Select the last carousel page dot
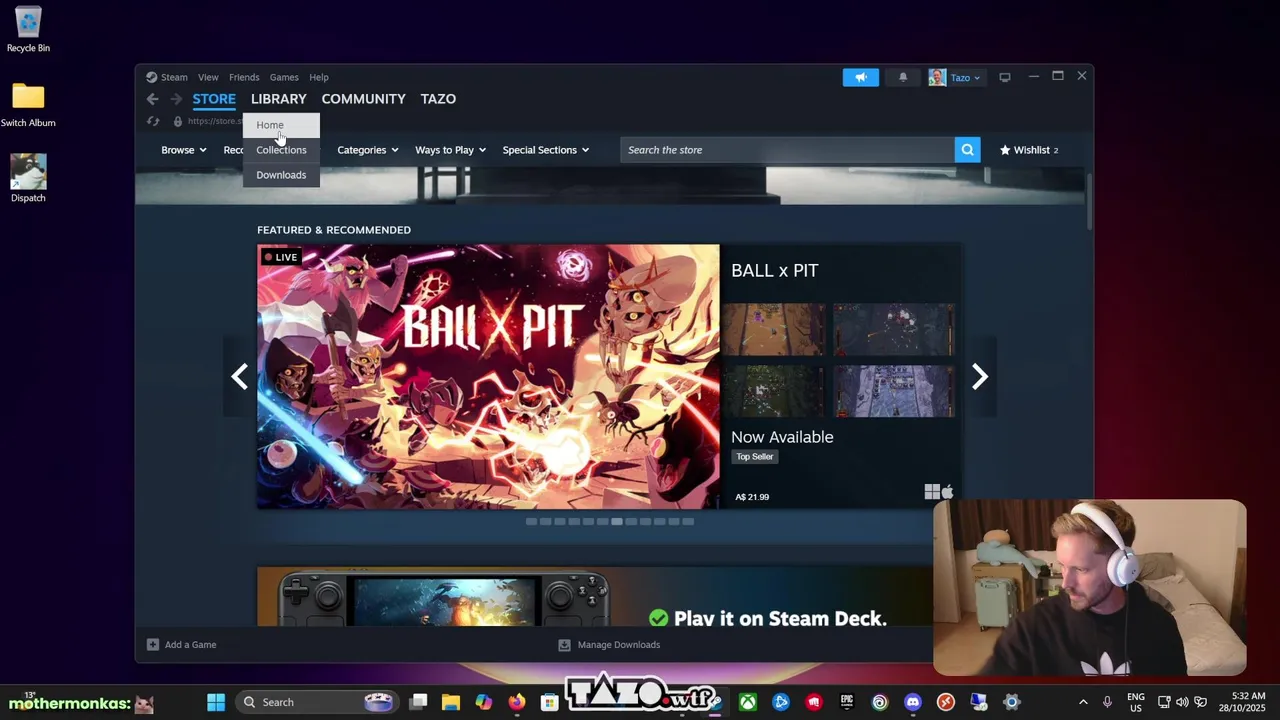Image resolution: width=1280 pixels, height=720 pixels. pos(688,521)
